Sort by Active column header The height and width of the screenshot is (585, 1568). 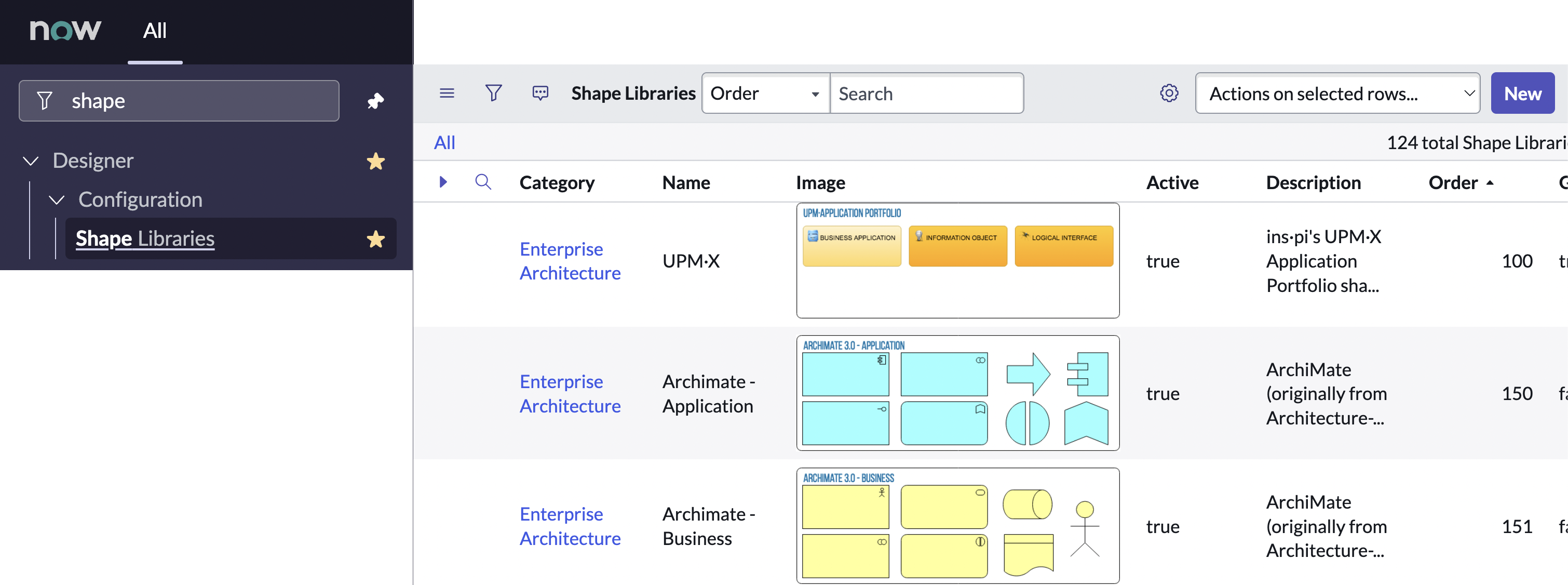[x=1172, y=182]
